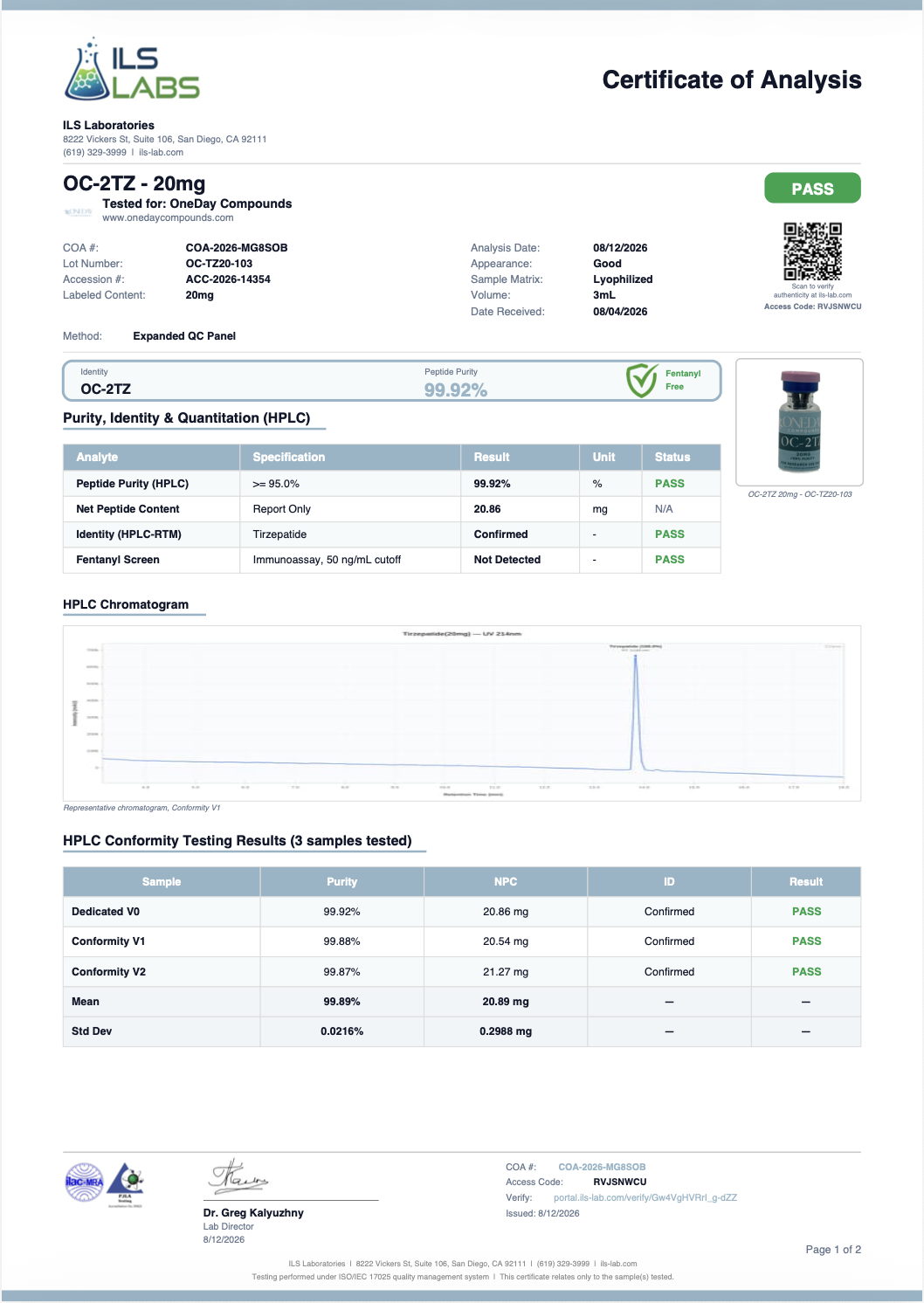
Task: Click the Certificate of Analysis title
Action: 732,79
